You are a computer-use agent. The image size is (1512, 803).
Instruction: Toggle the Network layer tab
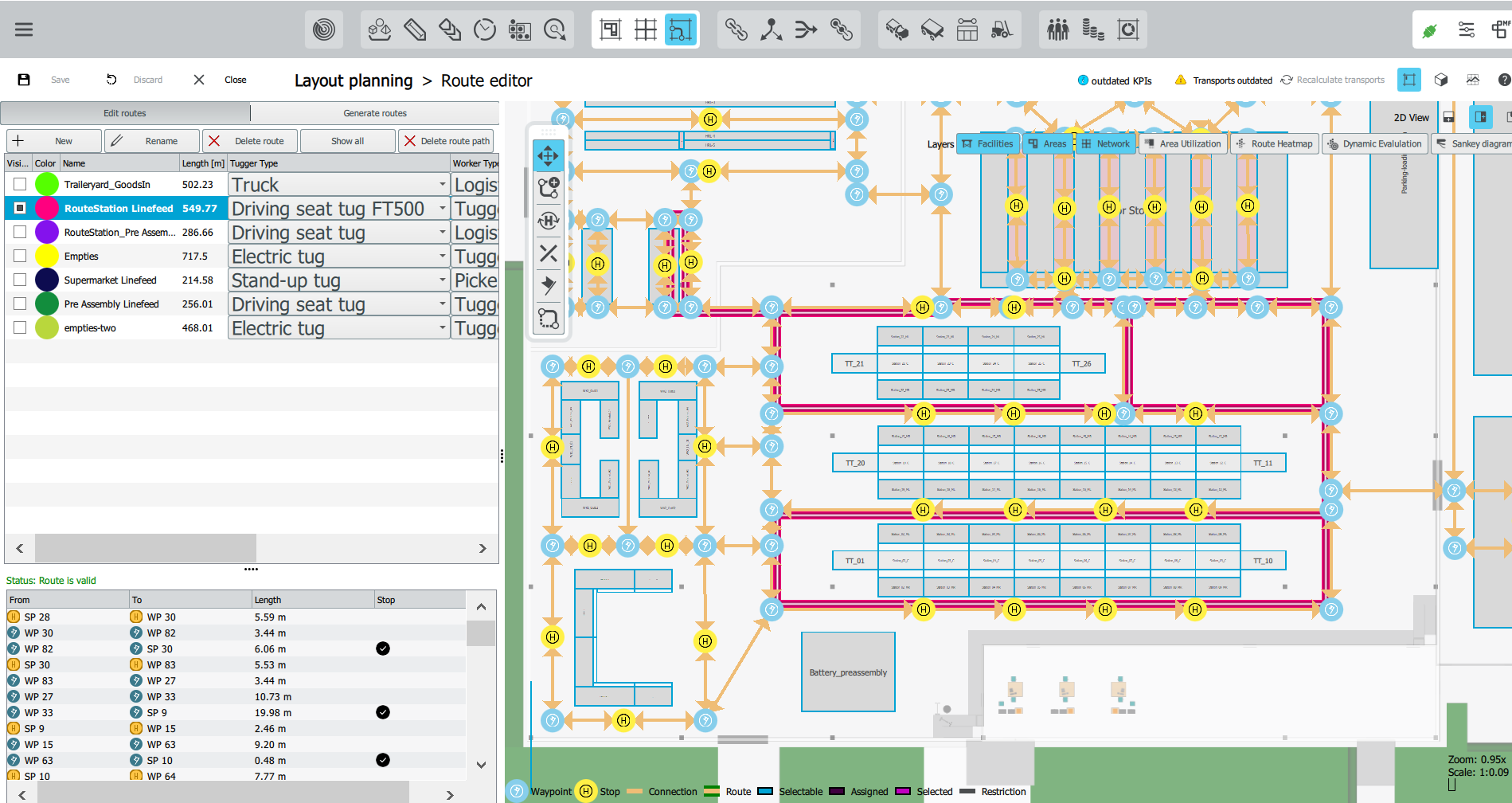tap(1106, 143)
